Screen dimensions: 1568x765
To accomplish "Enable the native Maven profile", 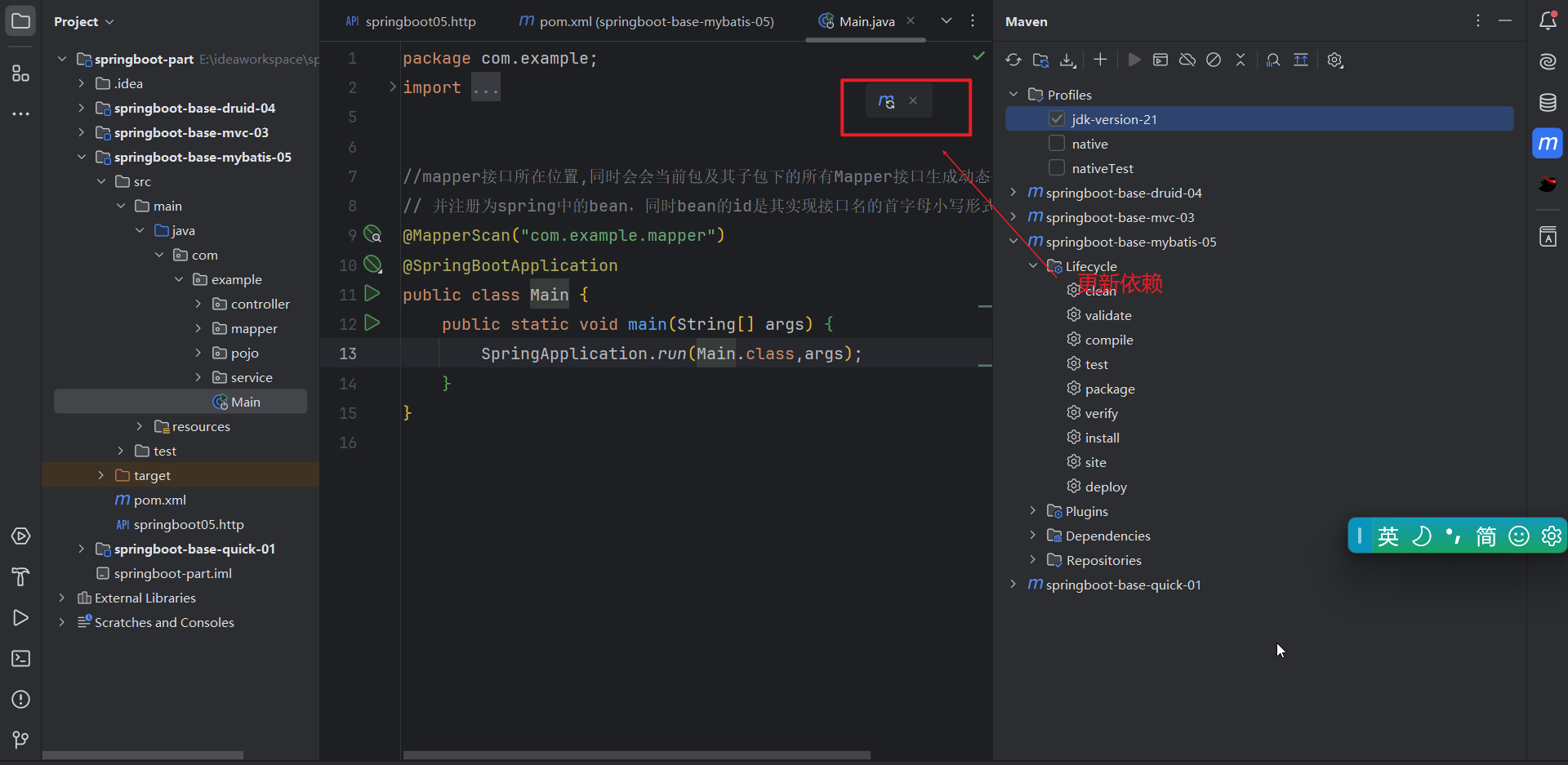I will tap(1057, 144).
